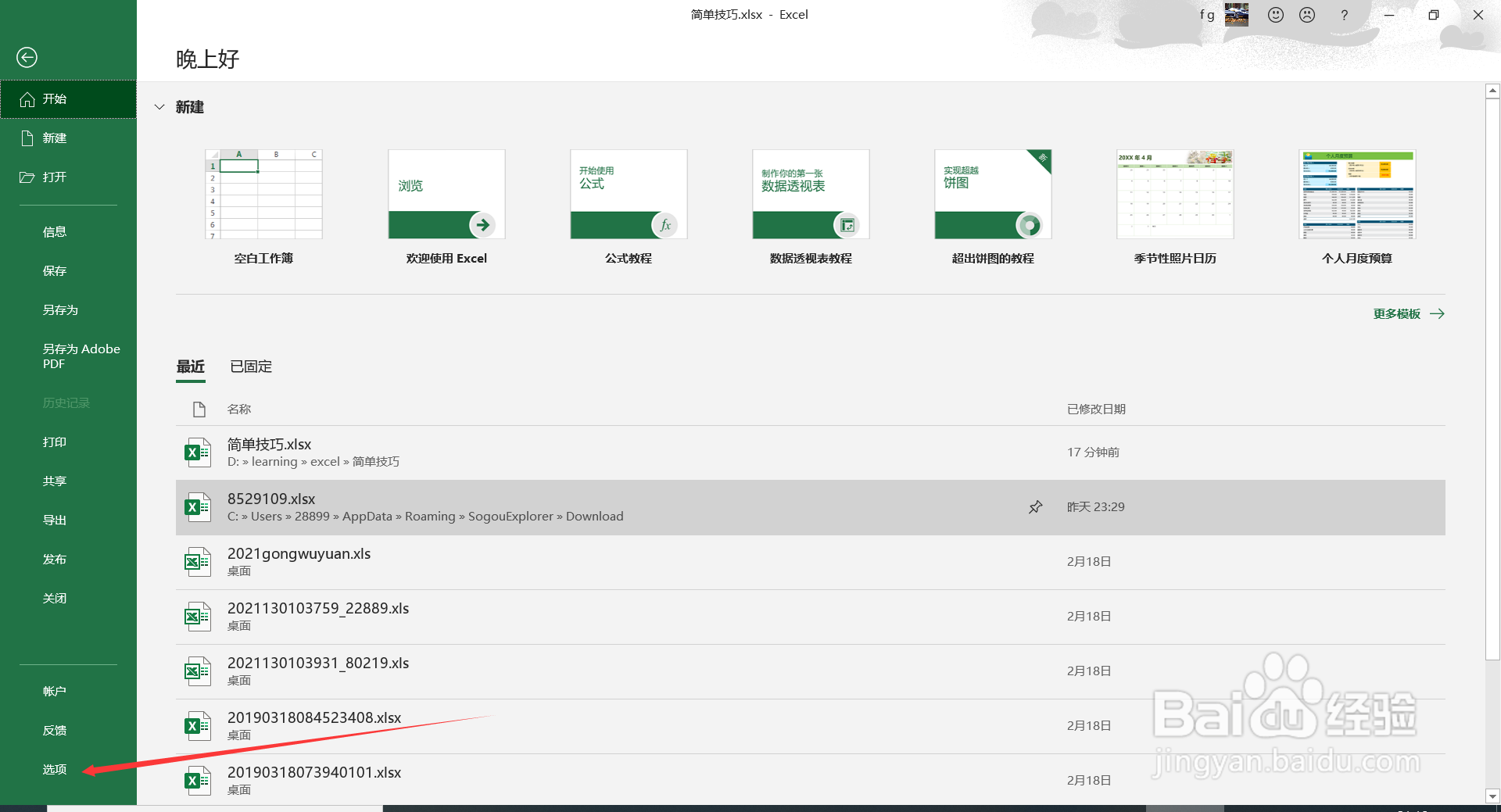
Task: Select 新建 in the backstage sidebar
Action: click(x=68, y=138)
